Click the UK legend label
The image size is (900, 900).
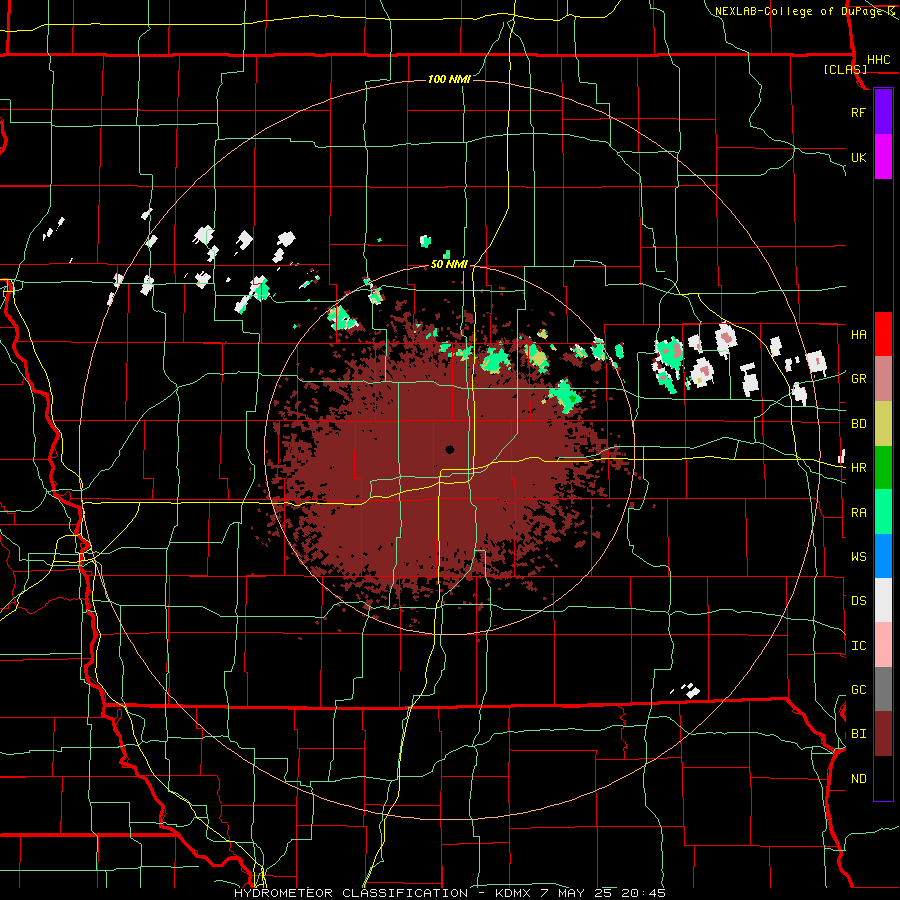pyautogui.click(x=859, y=157)
